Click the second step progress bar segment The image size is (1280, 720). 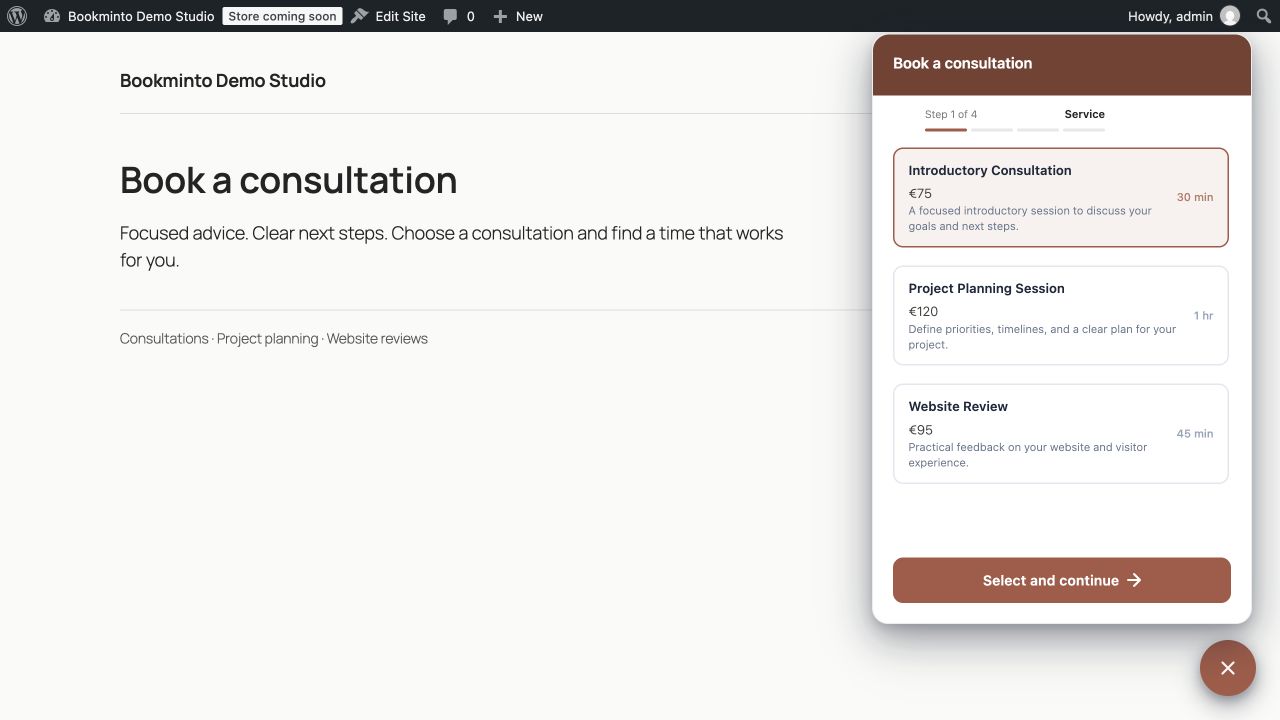click(991, 130)
